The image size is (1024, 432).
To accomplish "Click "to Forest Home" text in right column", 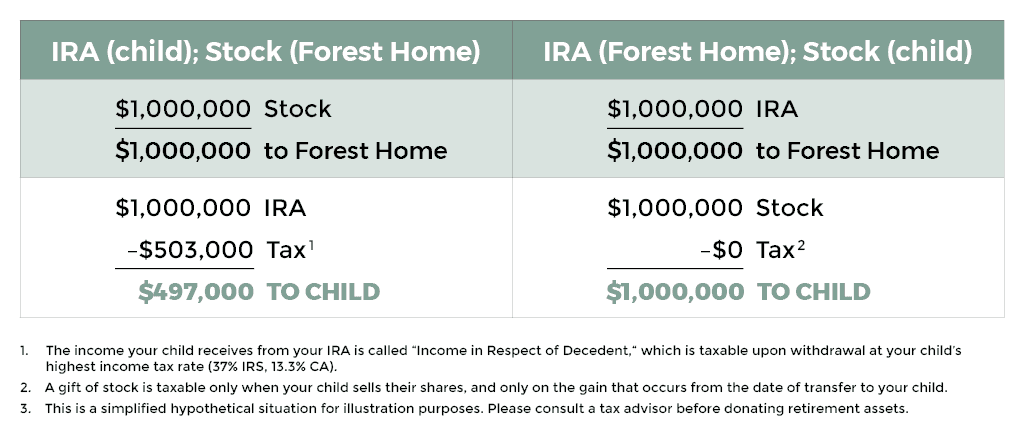I will (847, 151).
